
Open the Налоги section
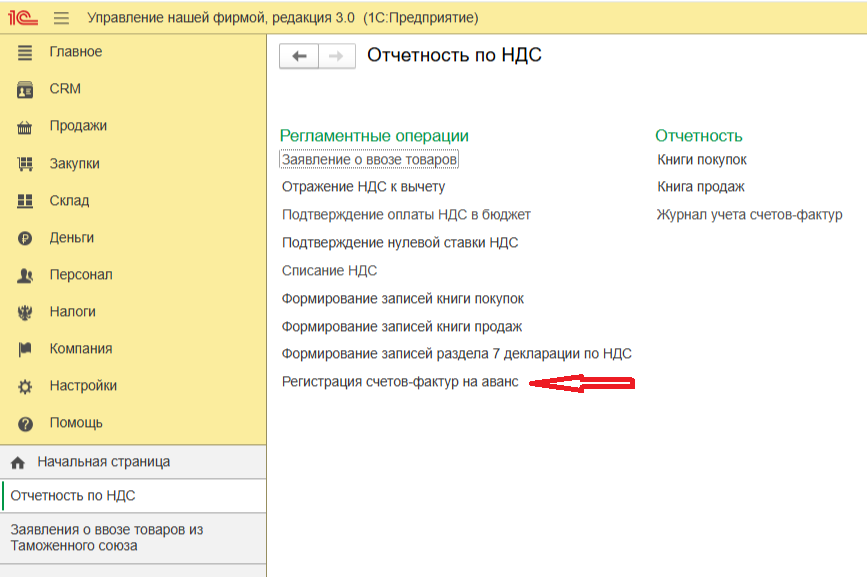click(72, 312)
